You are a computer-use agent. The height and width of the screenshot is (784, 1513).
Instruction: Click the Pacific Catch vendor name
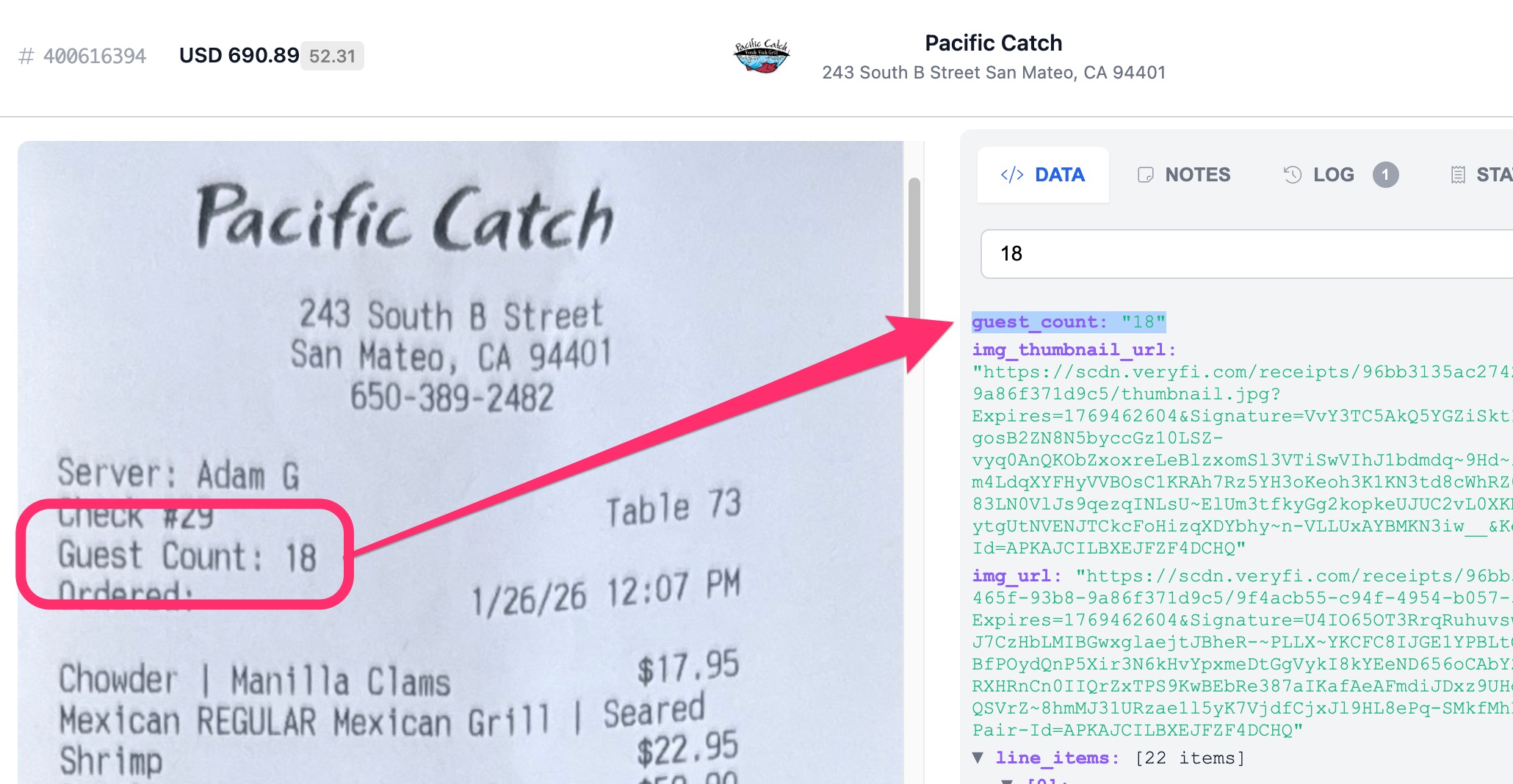click(x=993, y=43)
